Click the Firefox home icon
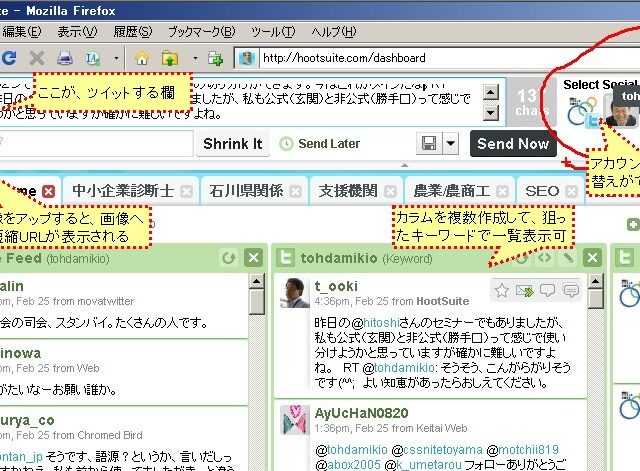640x471 pixels. [x=141, y=58]
